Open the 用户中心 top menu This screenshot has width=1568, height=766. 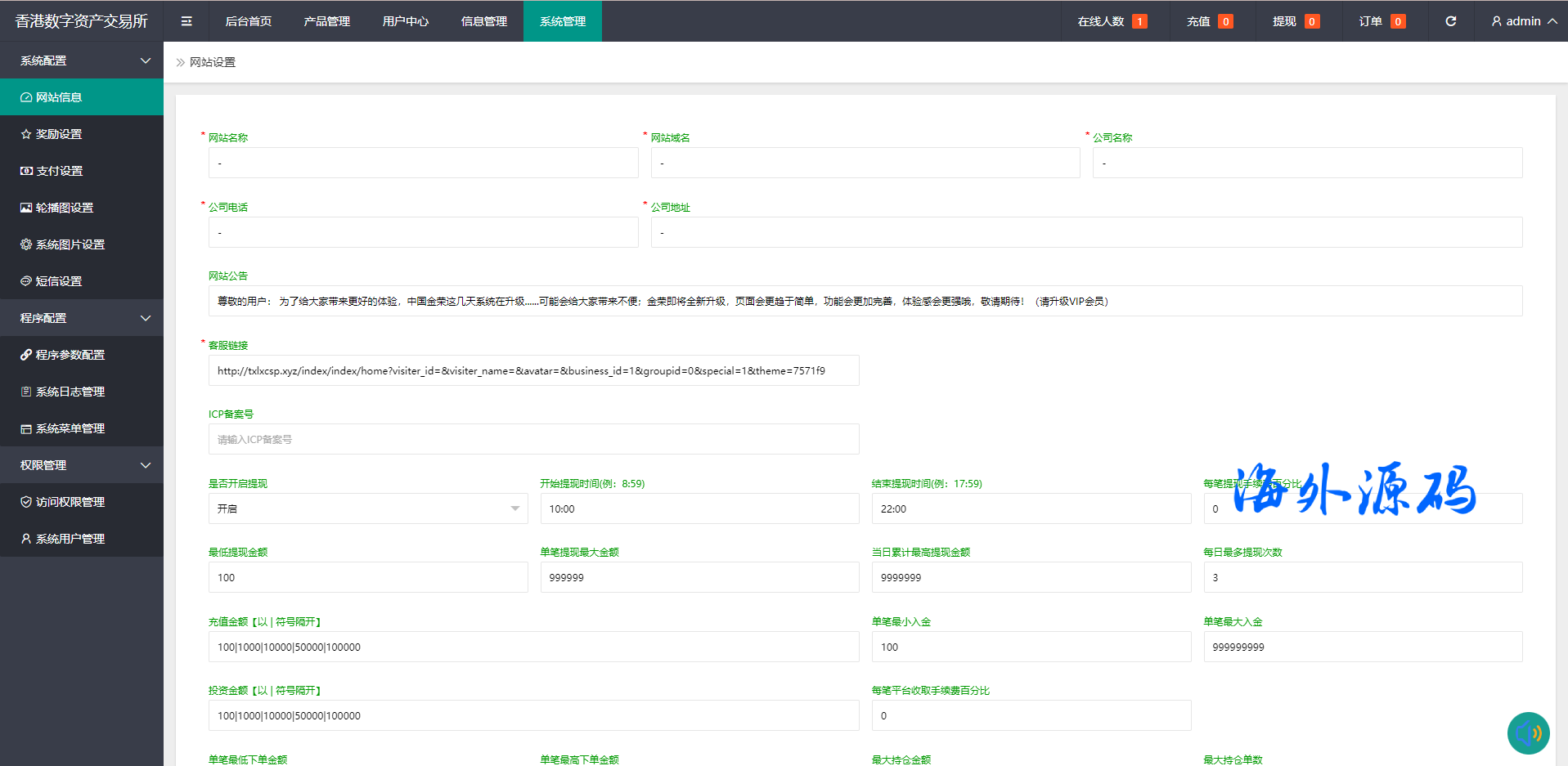[405, 21]
